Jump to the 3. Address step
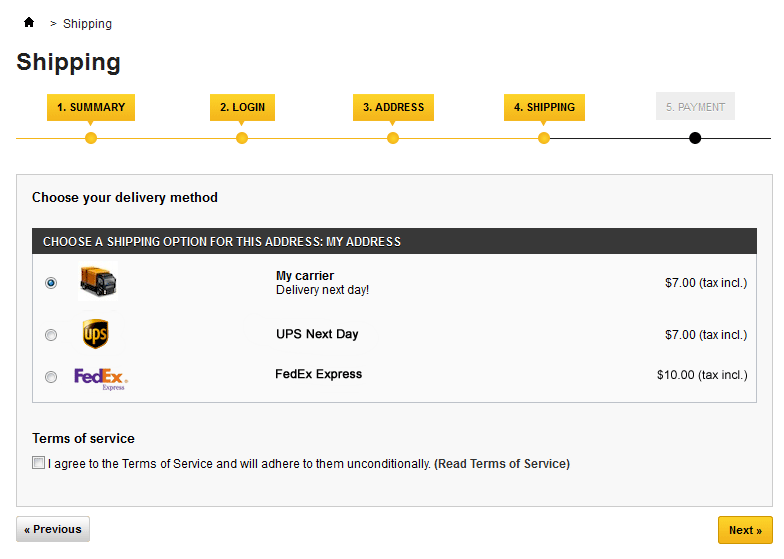 click(393, 107)
